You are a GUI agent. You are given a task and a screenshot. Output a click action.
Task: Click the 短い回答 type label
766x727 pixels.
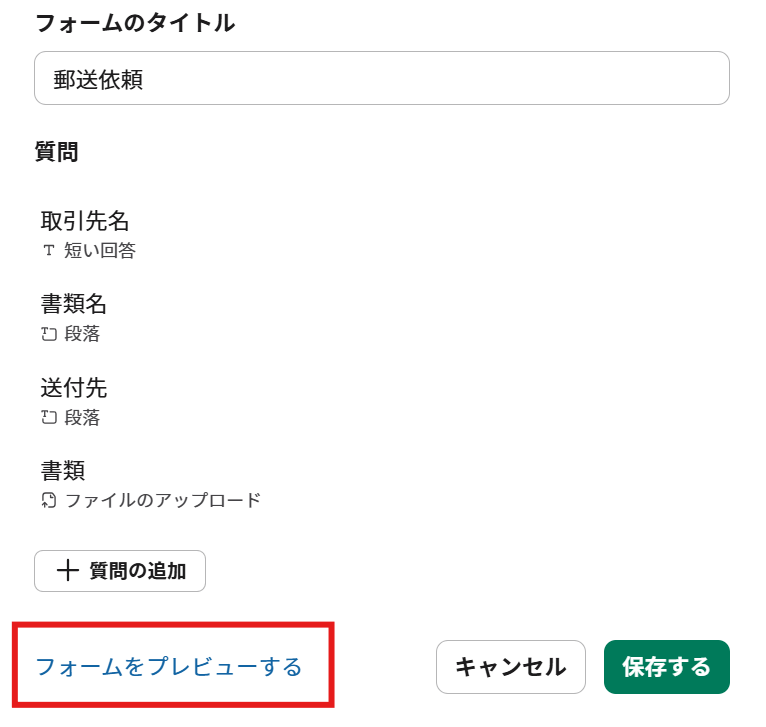coord(100,251)
